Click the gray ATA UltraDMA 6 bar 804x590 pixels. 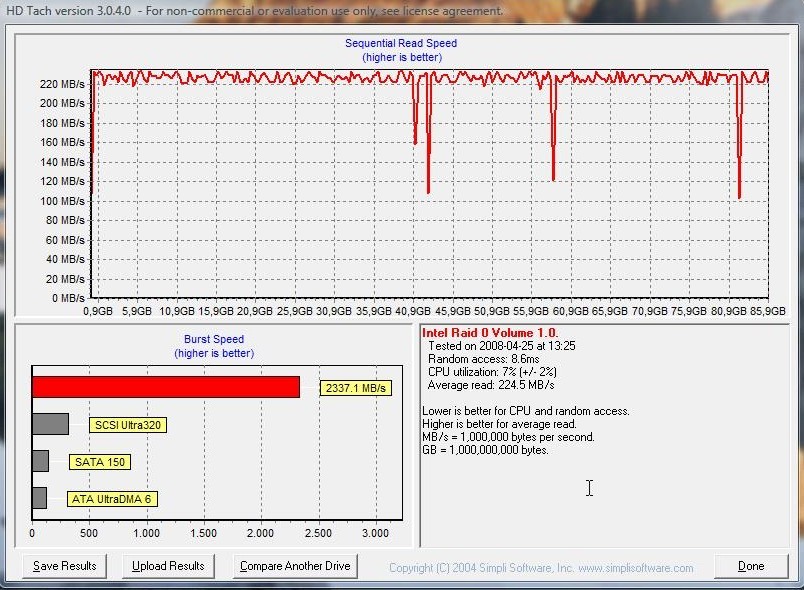(x=39, y=498)
